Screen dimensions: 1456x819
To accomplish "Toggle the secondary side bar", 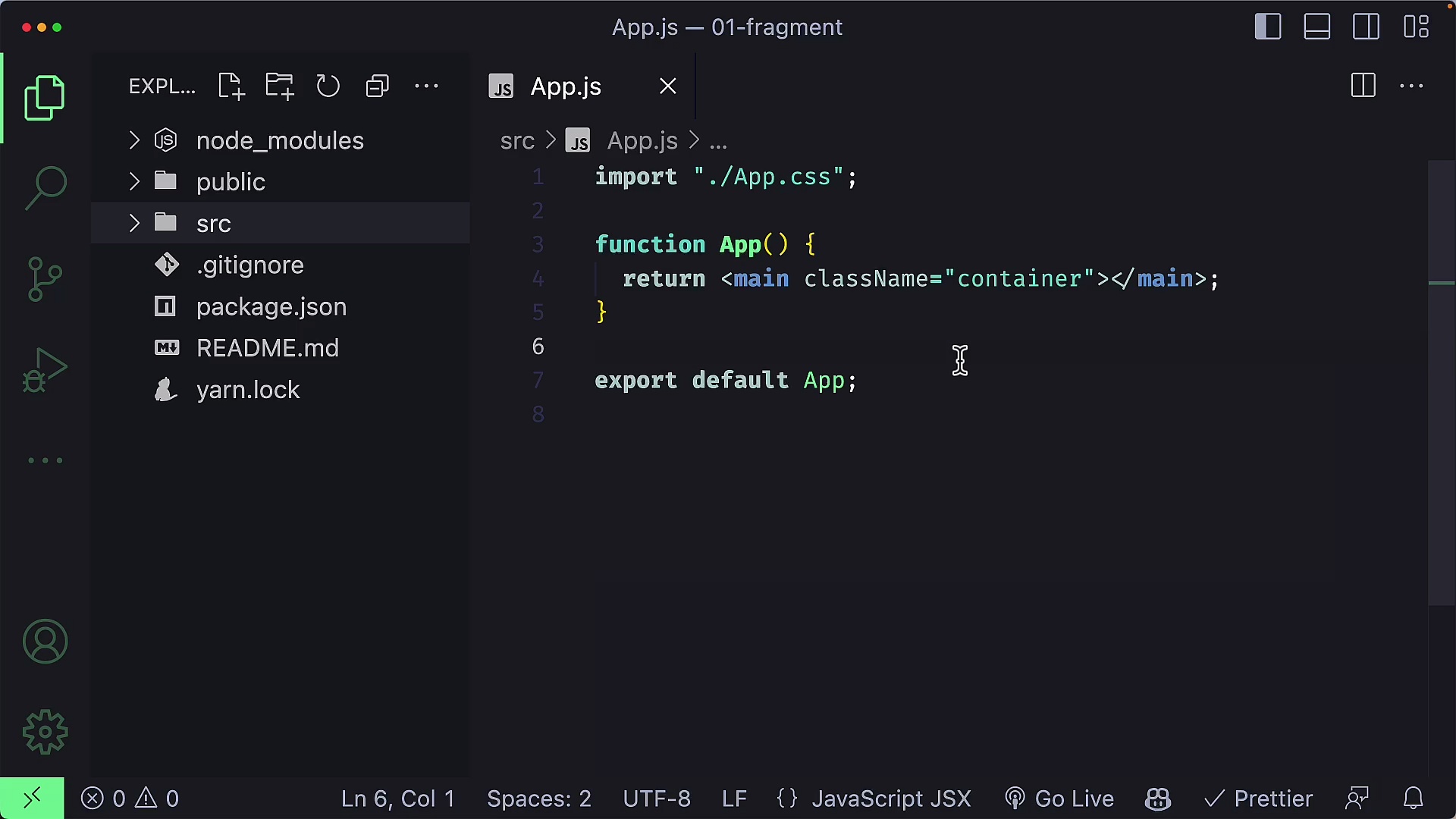I will pos(1367,27).
